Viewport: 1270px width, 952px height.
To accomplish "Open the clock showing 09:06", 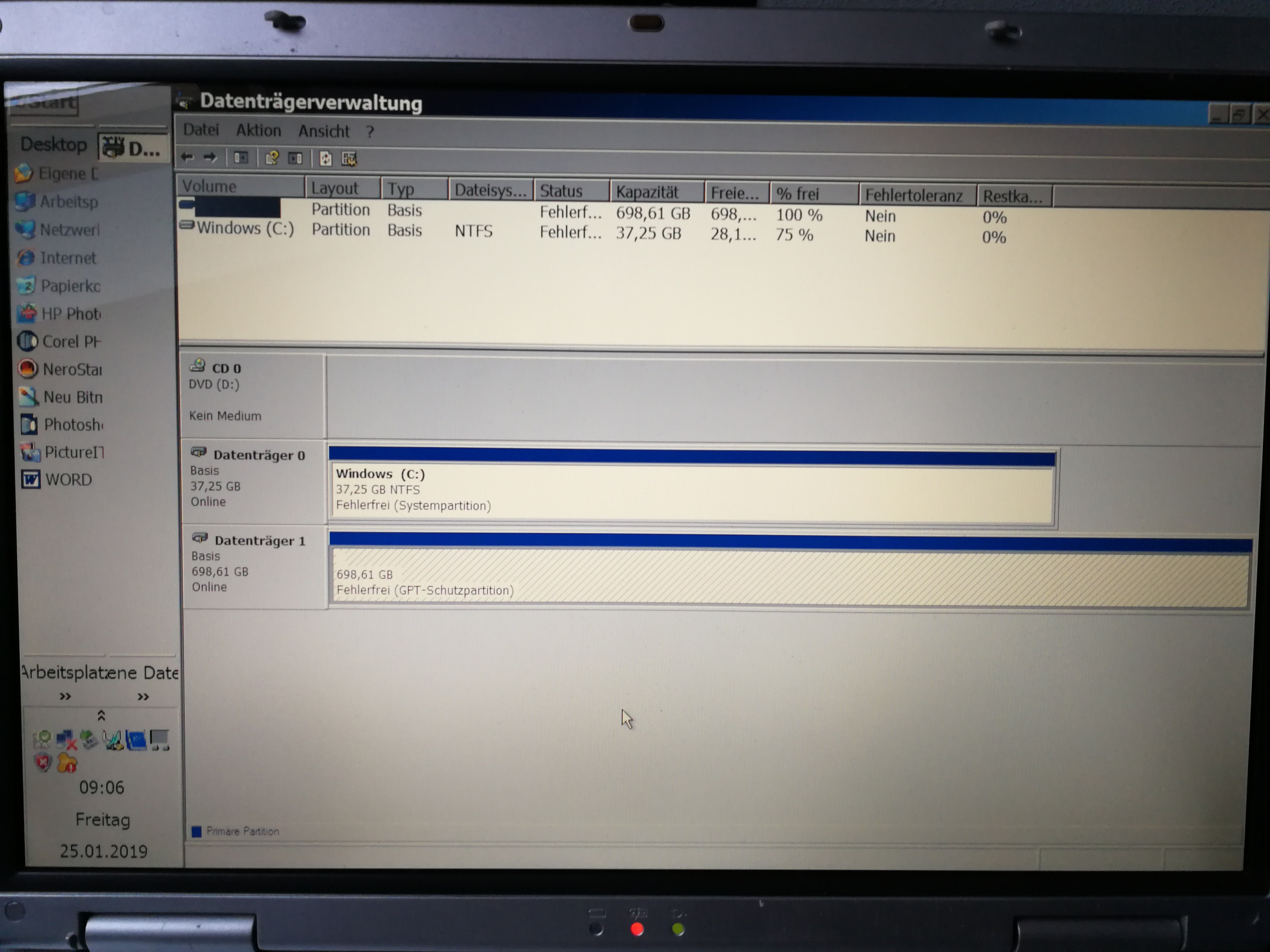I will (102, 787).
